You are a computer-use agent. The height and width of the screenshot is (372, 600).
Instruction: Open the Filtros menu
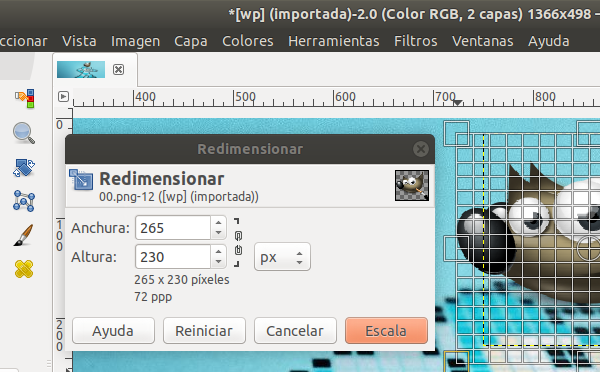[416, 41]
